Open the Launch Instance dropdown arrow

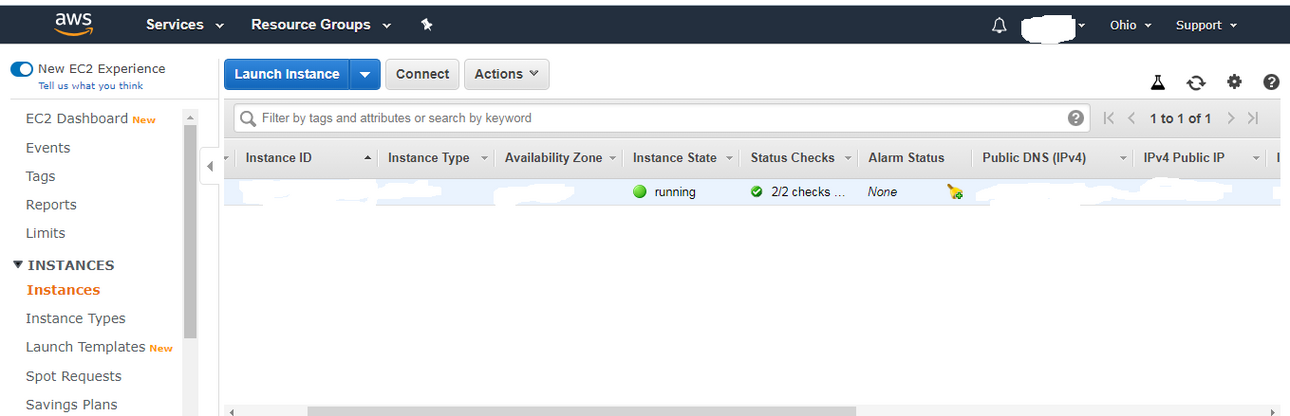(365, 74)
